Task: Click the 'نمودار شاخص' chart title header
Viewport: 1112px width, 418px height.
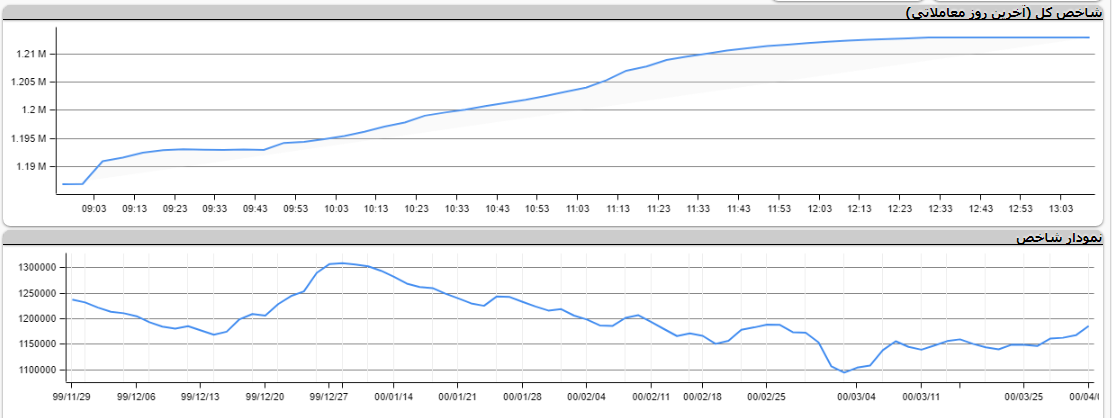Action: (x=1060, y=238)
